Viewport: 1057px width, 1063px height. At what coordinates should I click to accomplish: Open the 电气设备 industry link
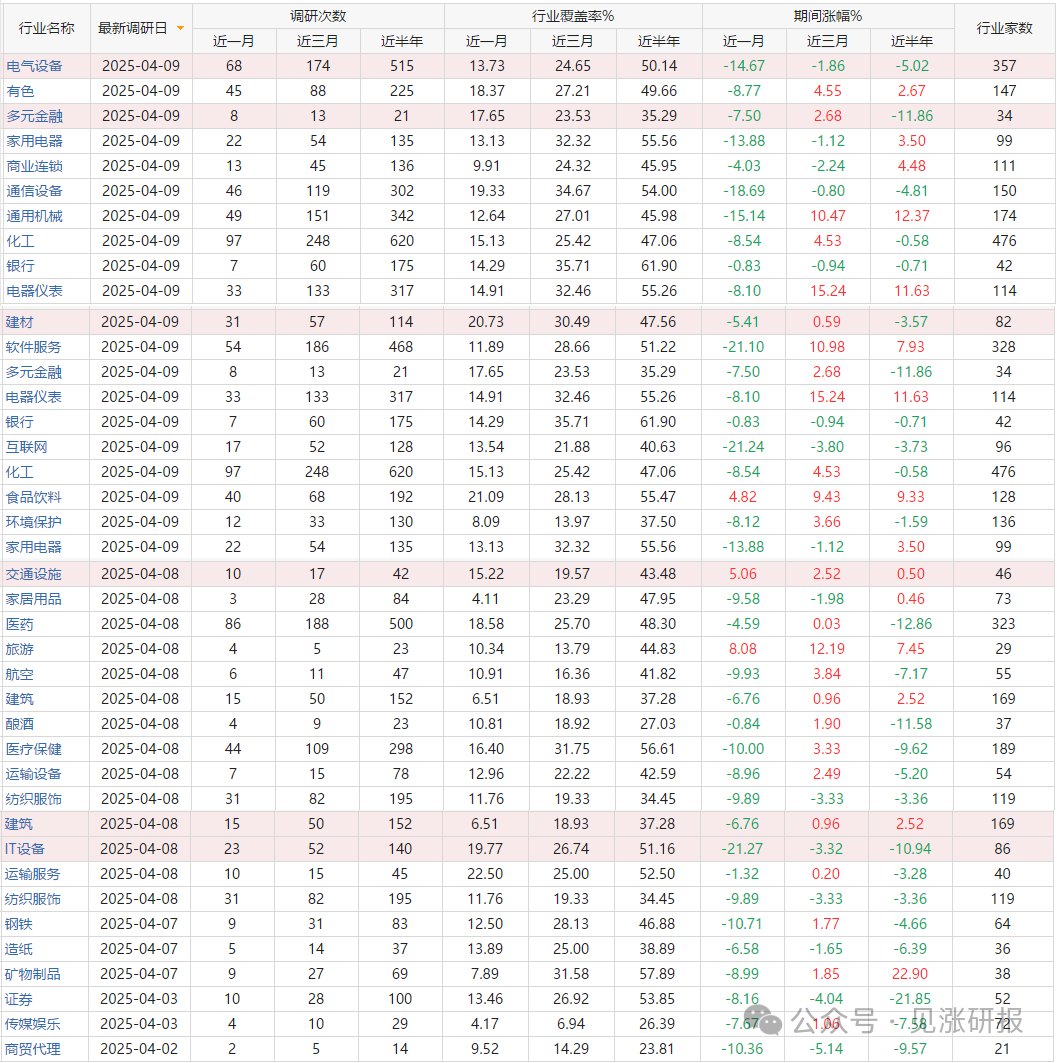[x=34, y=66]
